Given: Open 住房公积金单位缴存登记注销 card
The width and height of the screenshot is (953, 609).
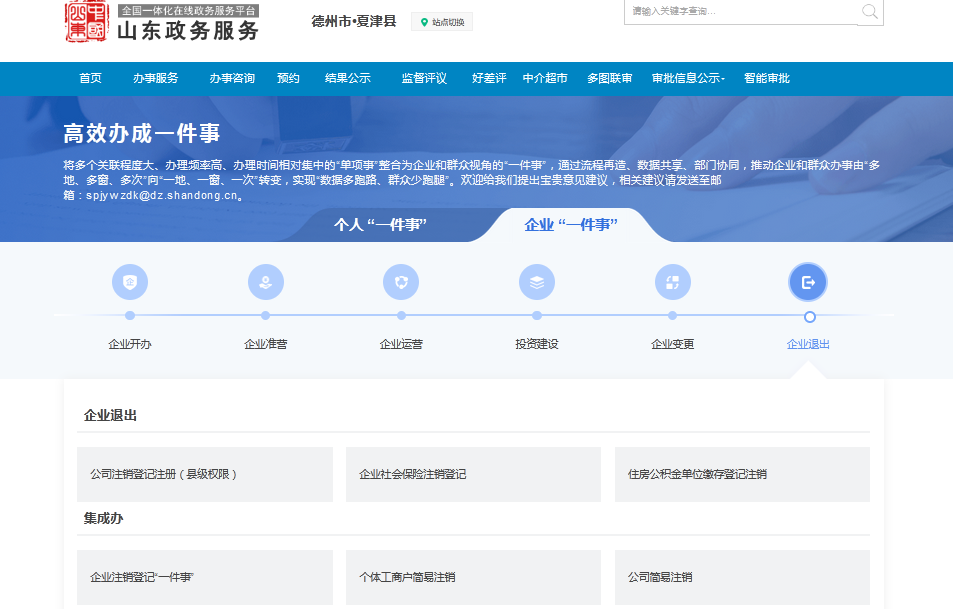Looking at the screenshot, I should (x=742, y=474).
